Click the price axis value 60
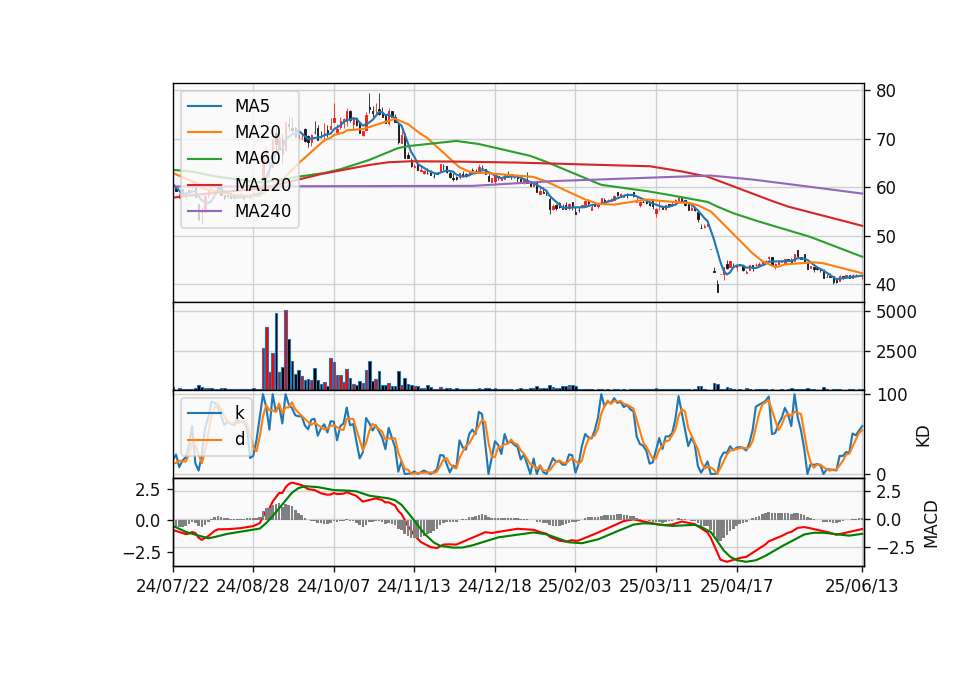Viewport: 960px width, 690px height. pos(885,188)
